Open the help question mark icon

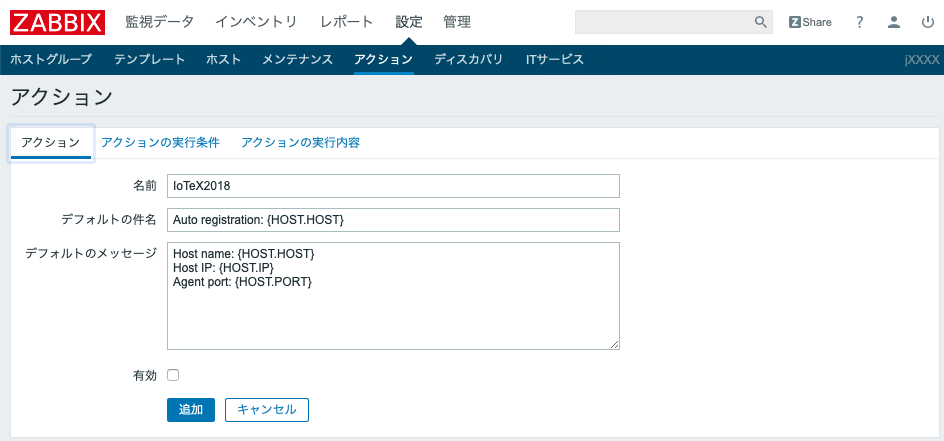859,22
